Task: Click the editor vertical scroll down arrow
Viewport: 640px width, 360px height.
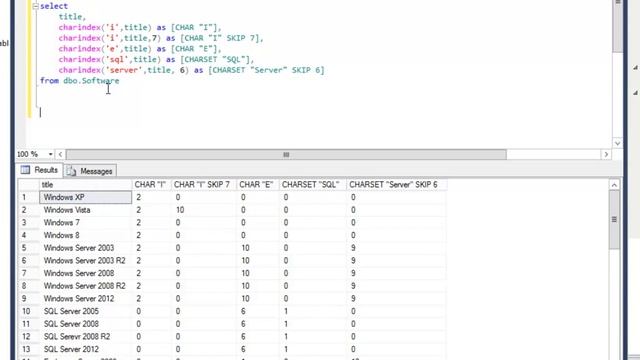Action: click(617, 143)
